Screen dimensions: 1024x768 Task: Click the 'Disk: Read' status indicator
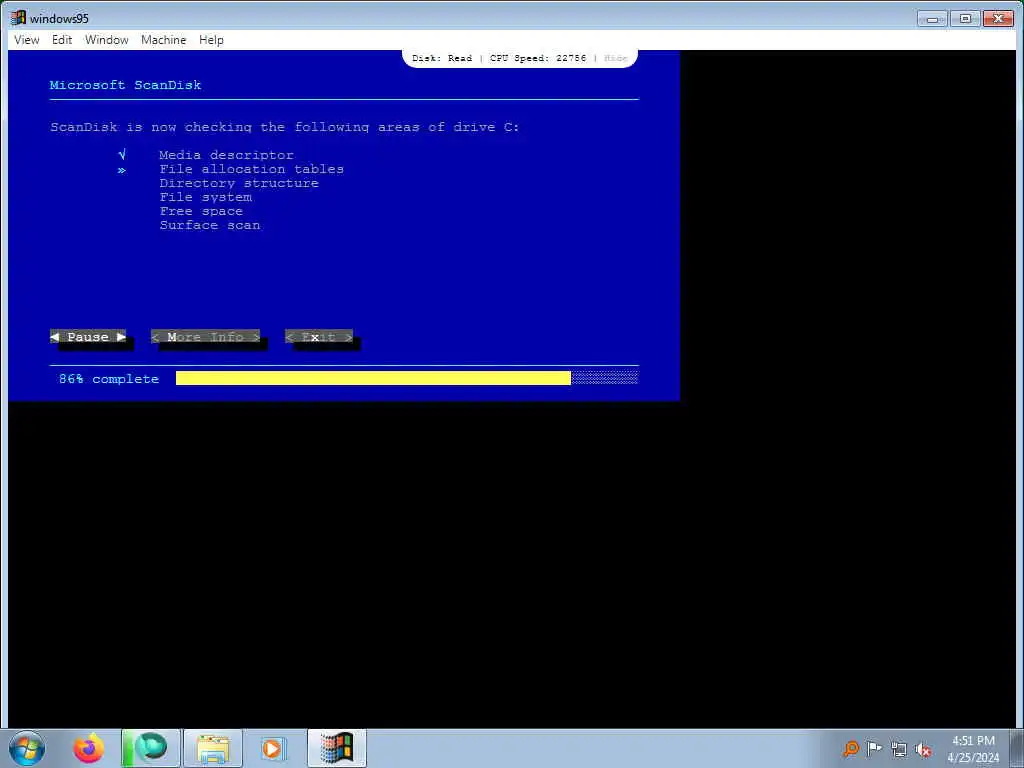(442, 58)
